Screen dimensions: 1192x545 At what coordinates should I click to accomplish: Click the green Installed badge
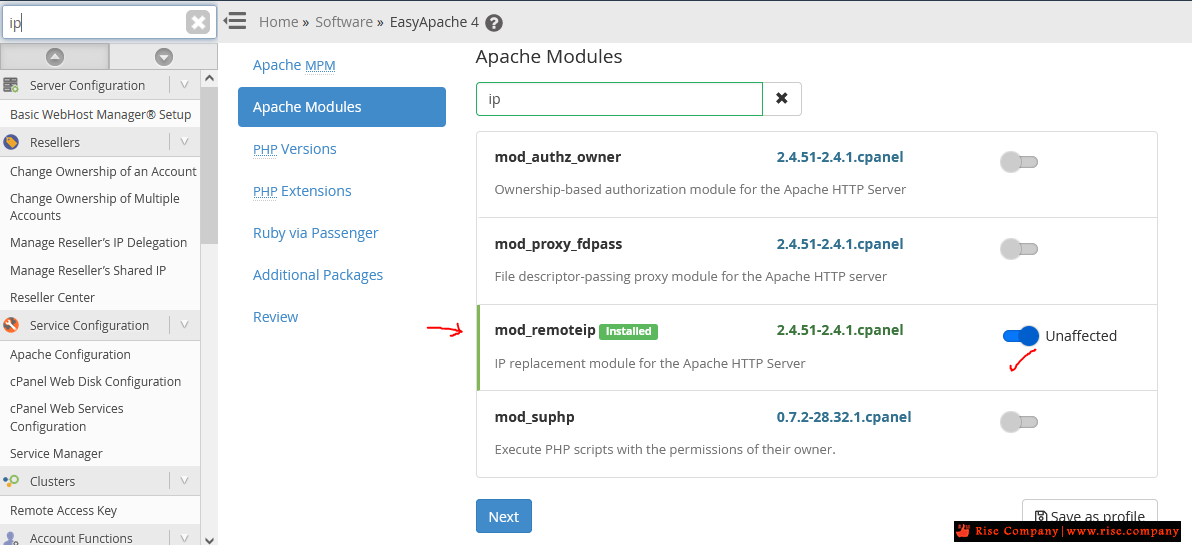(628, 331)
